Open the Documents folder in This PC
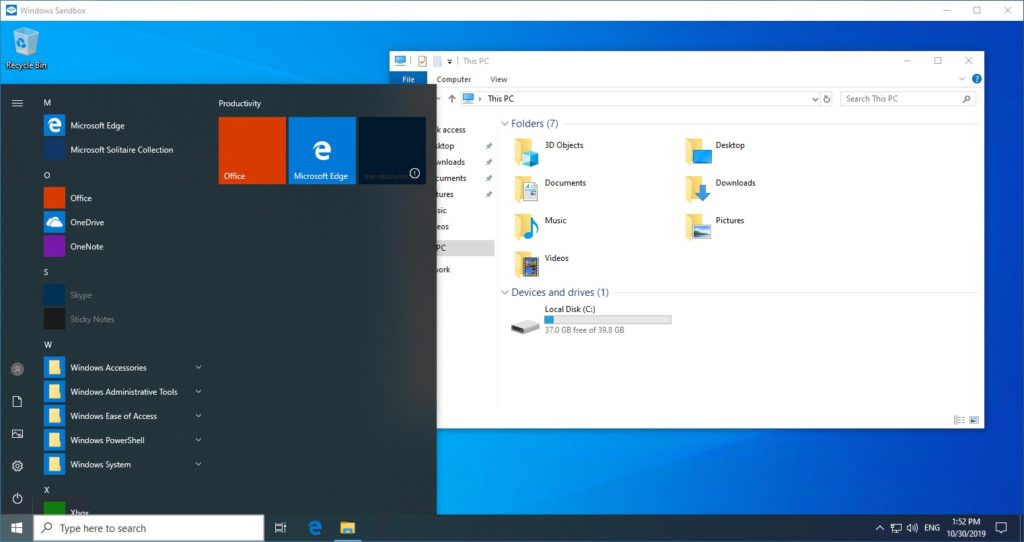Viewport: 1024px width, 542px height. [550, 189]
